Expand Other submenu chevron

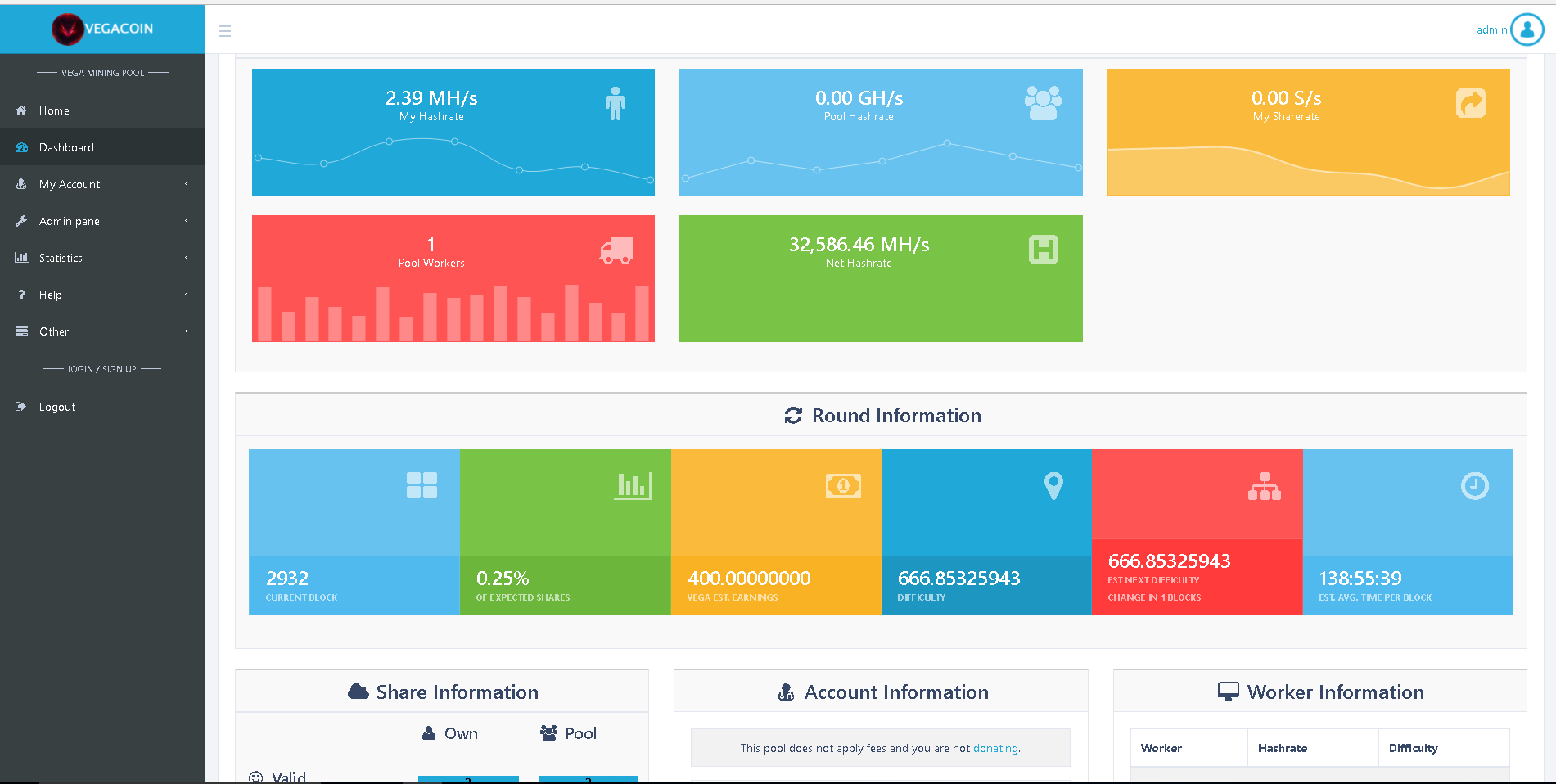[187, 331]
